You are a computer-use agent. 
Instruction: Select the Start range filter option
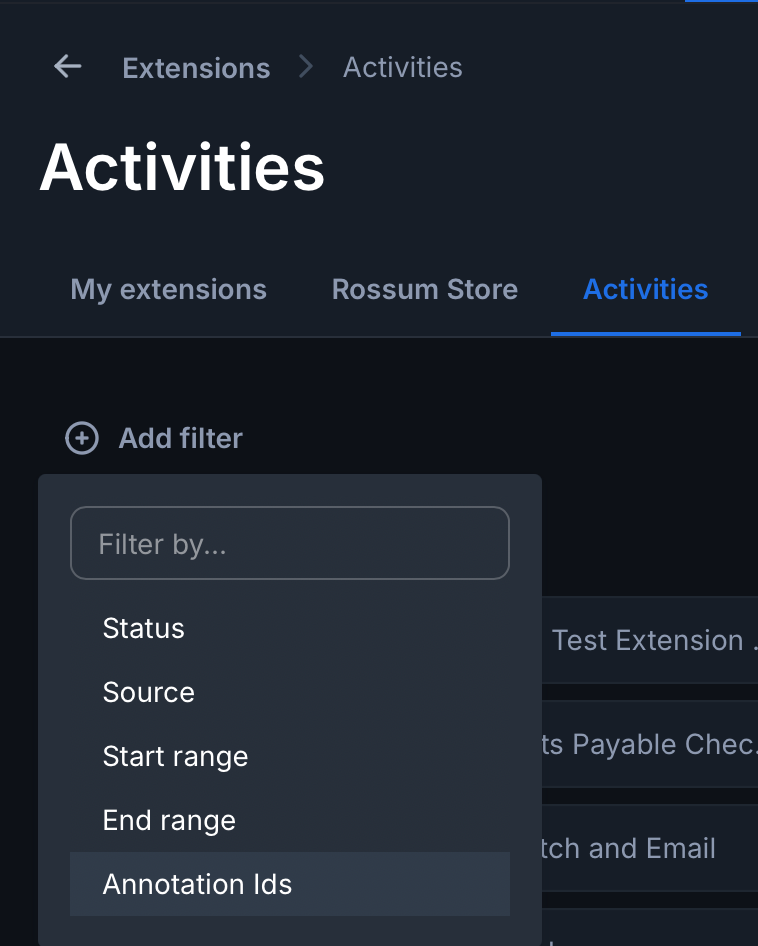pyautogui.click(x=175, y=757)
